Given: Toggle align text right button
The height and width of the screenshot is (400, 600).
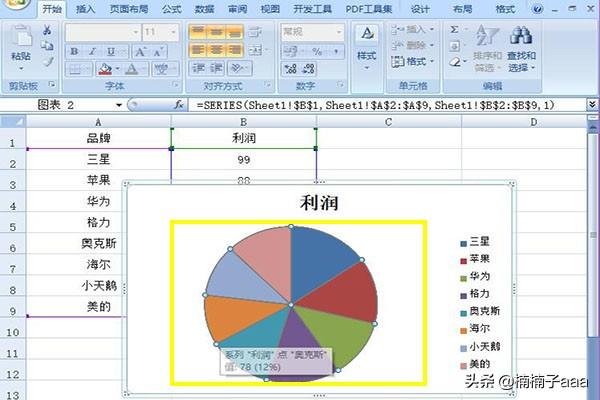Looking at the screenshot, I should [x=235, y=50].
